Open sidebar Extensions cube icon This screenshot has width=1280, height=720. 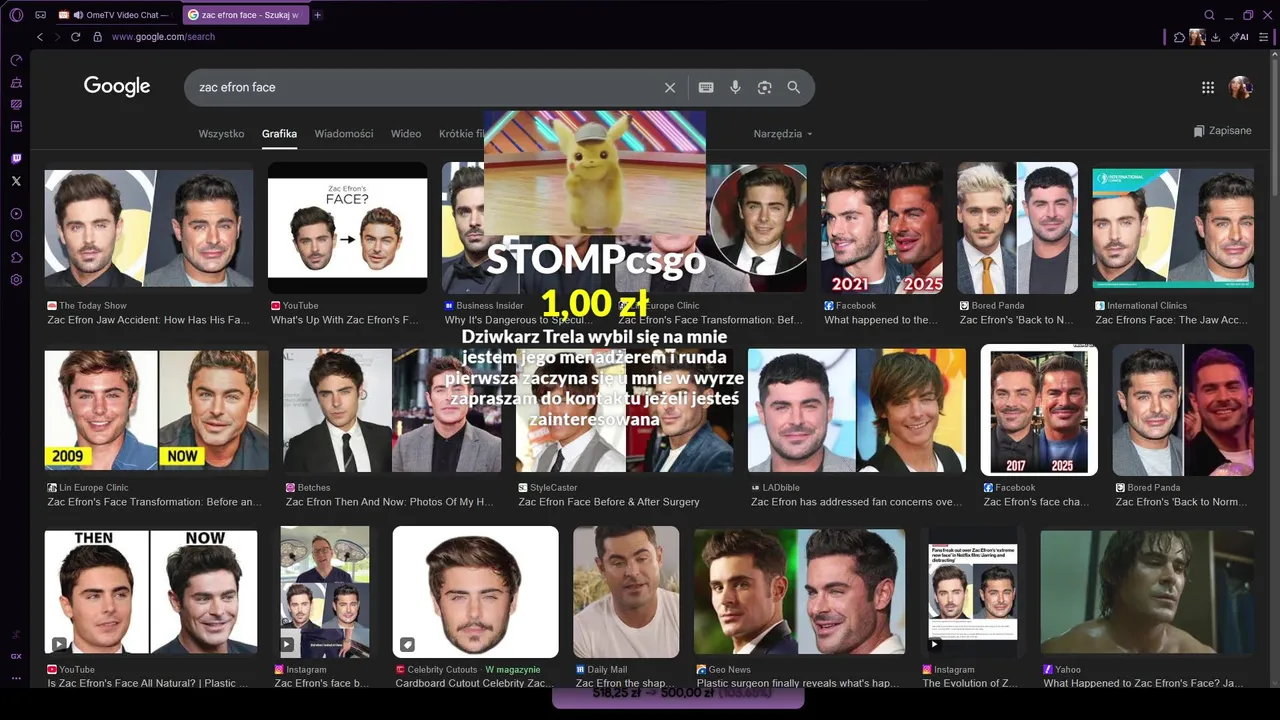[16, 258]
